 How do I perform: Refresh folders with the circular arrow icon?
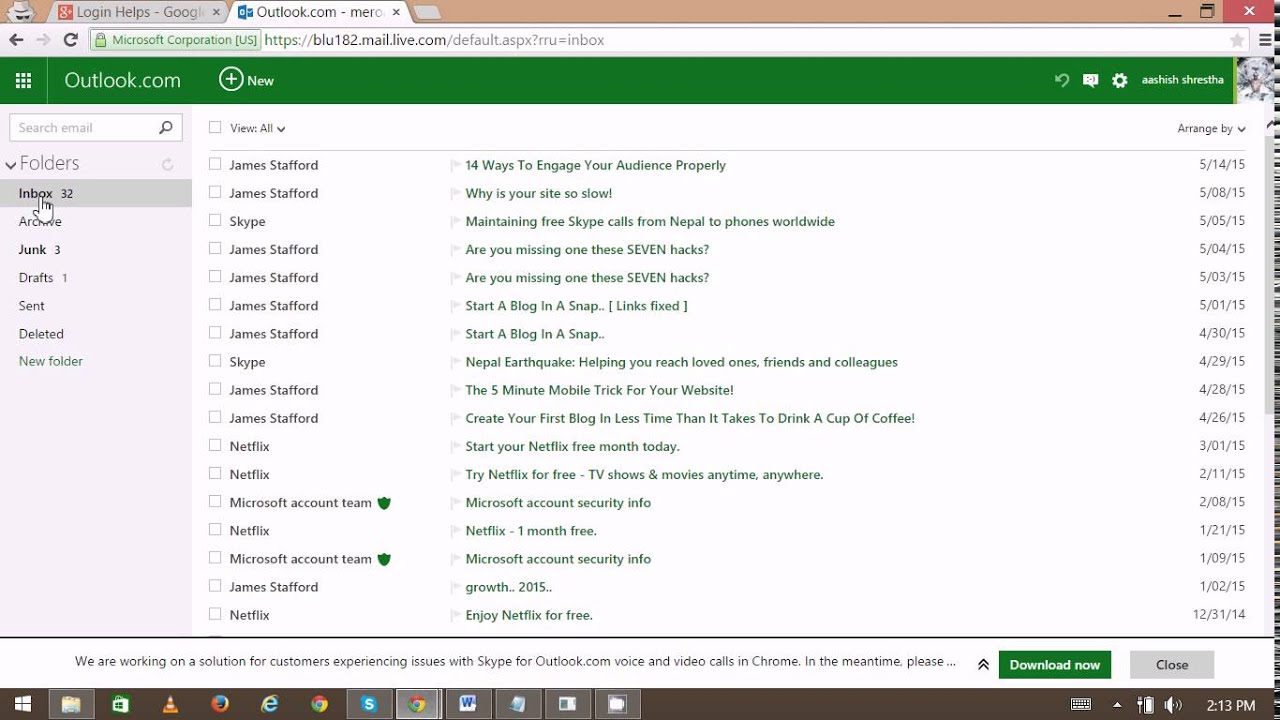168,164
